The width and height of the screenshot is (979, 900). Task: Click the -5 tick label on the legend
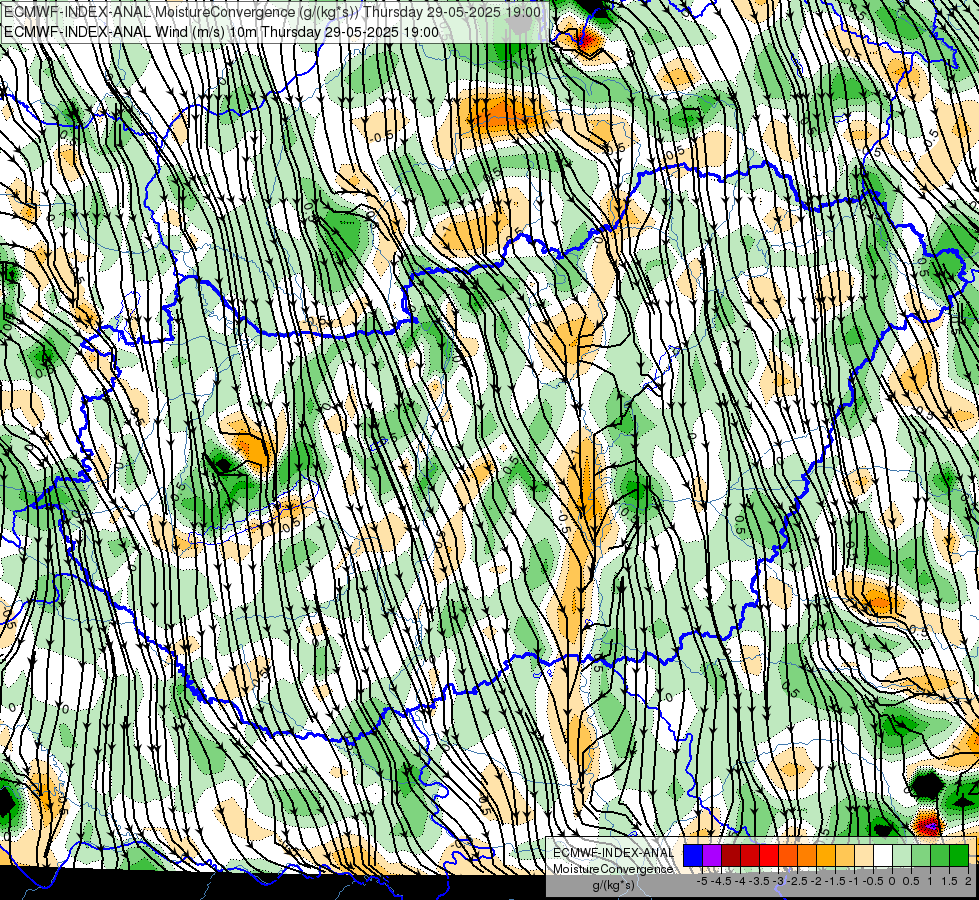[702, 881]
